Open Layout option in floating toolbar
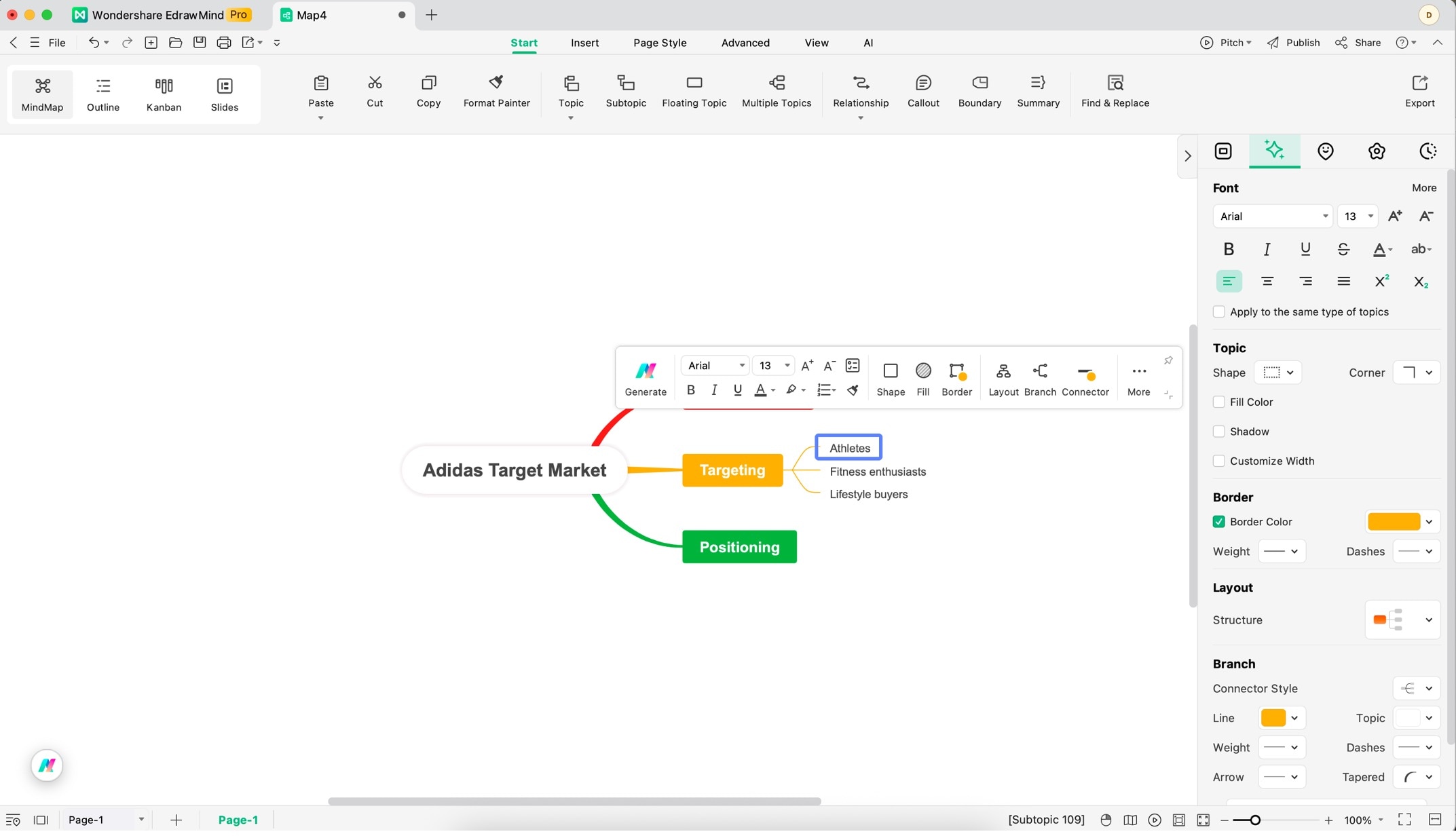The width and height of the screenshot is (1456, 836). (x=1003, y=379)
